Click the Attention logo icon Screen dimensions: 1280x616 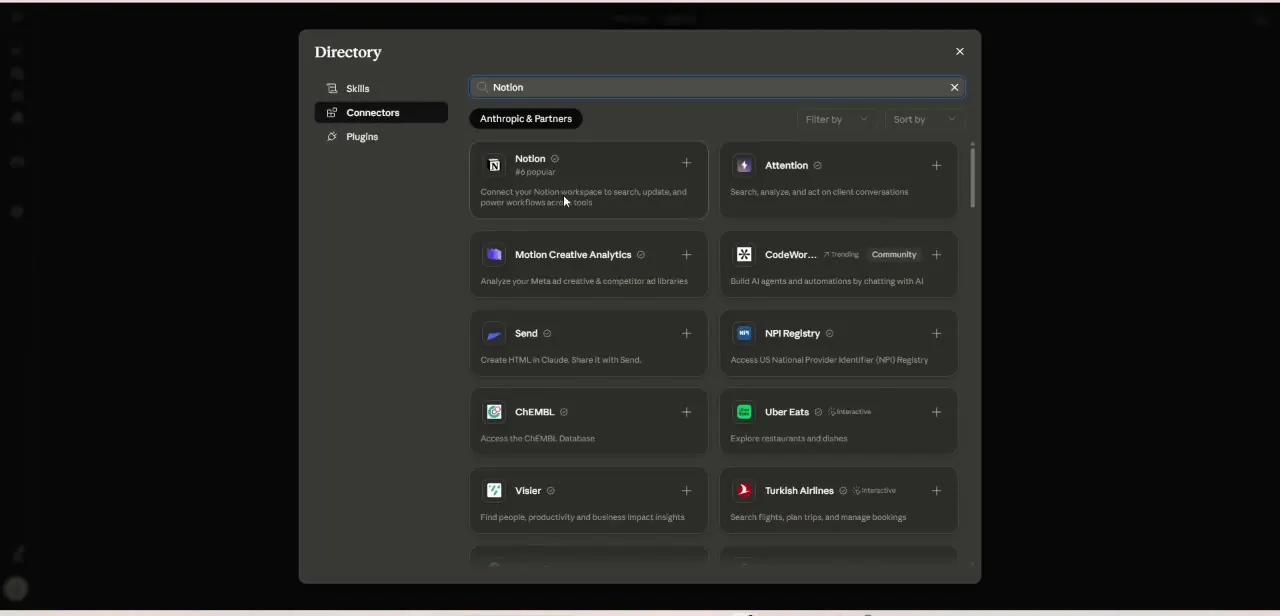pos(744,165)
